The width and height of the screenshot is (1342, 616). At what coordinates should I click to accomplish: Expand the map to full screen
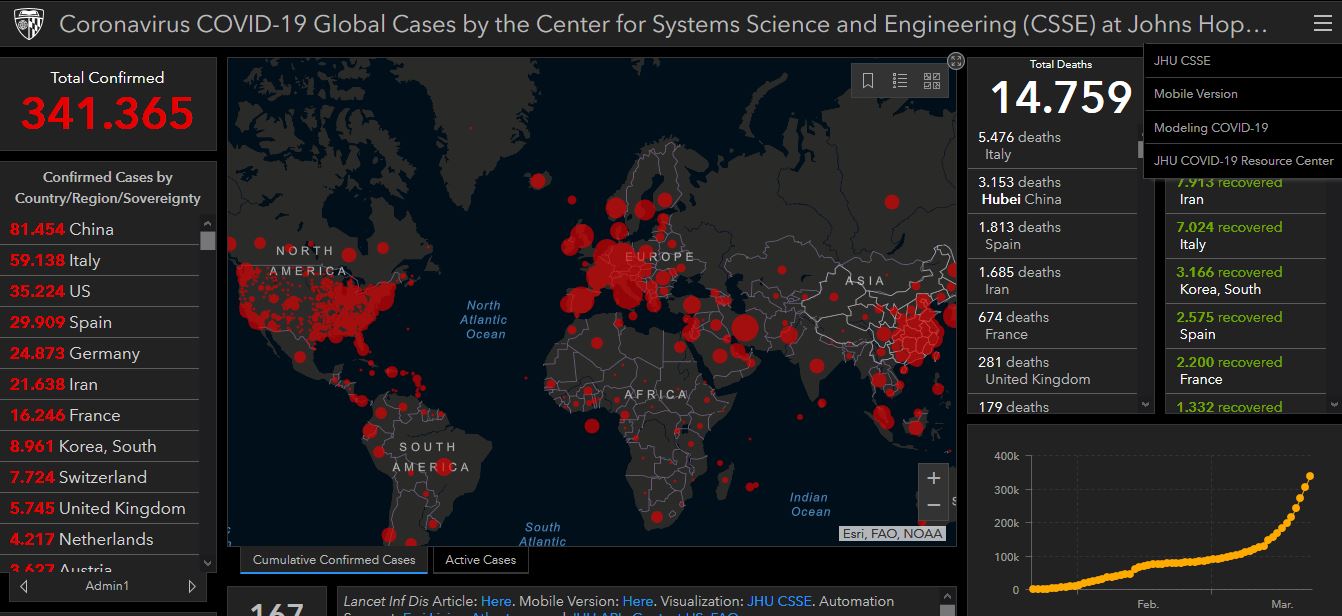(x=956, y=61)
